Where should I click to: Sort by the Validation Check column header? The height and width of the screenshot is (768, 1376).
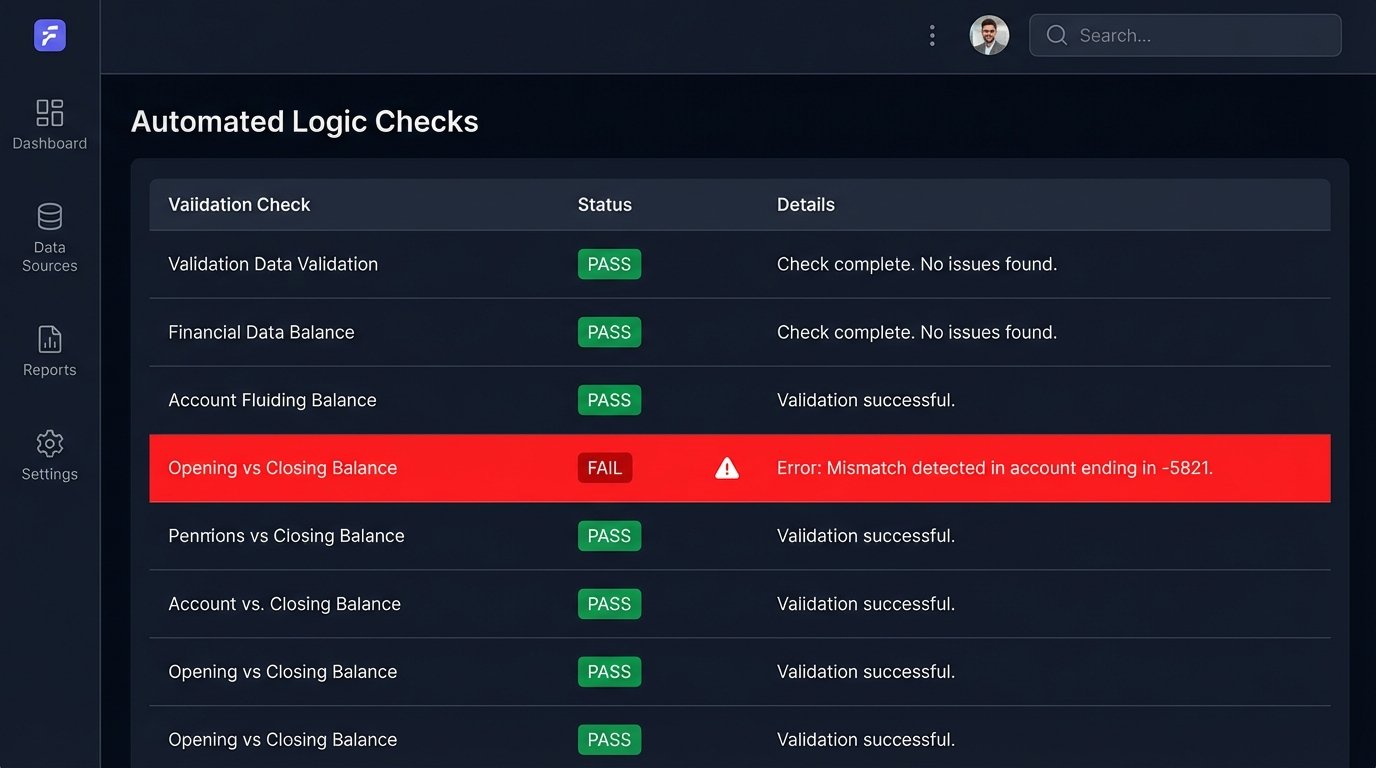tap(239, 204)
